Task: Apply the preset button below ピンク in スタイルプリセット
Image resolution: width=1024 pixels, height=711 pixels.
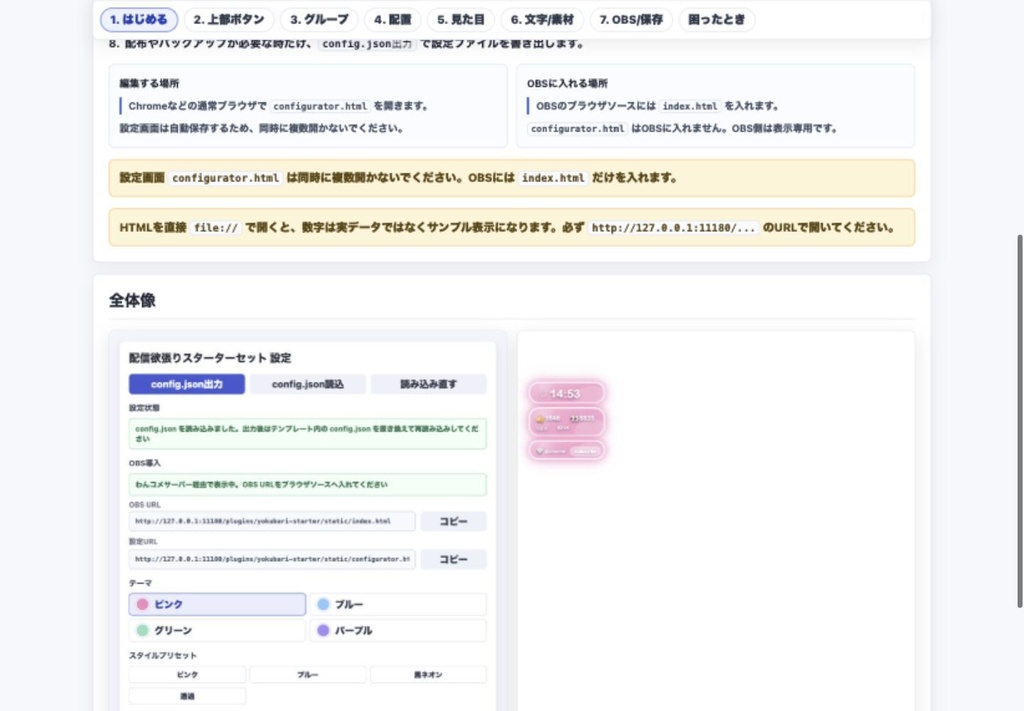Action: pos(187,696)
